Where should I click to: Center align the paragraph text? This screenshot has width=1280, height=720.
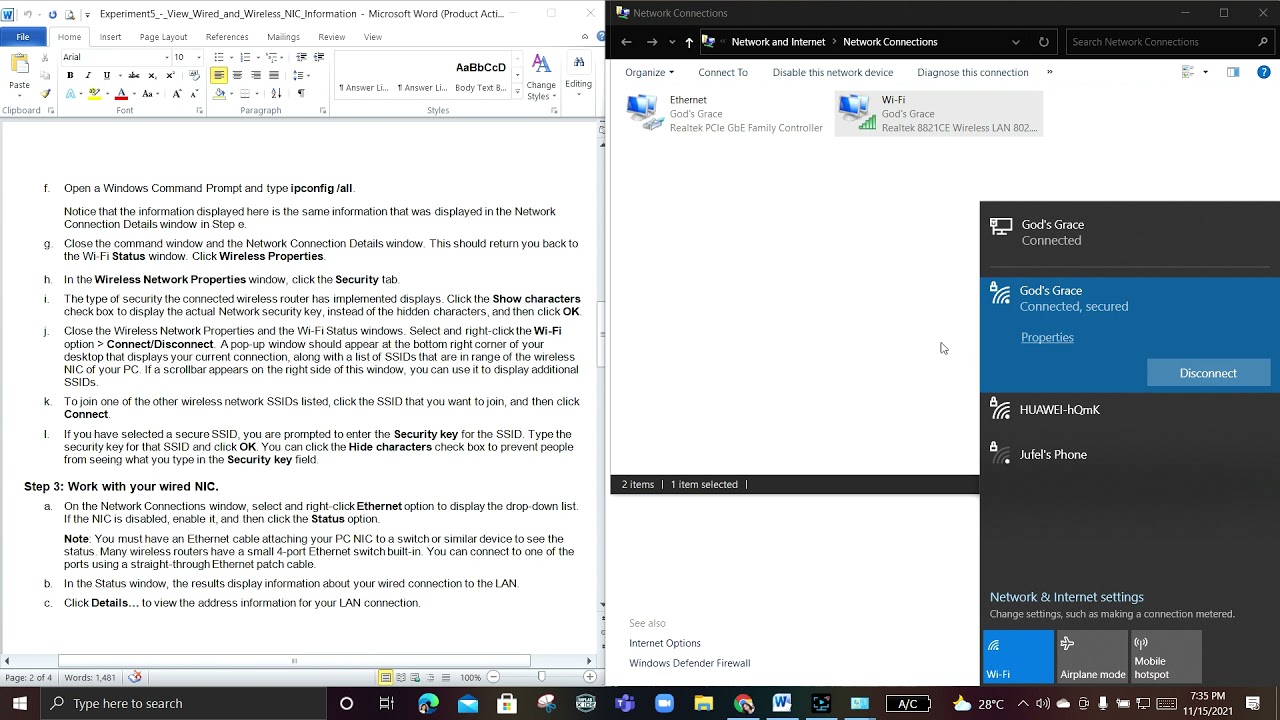click(x=237, y=75)
